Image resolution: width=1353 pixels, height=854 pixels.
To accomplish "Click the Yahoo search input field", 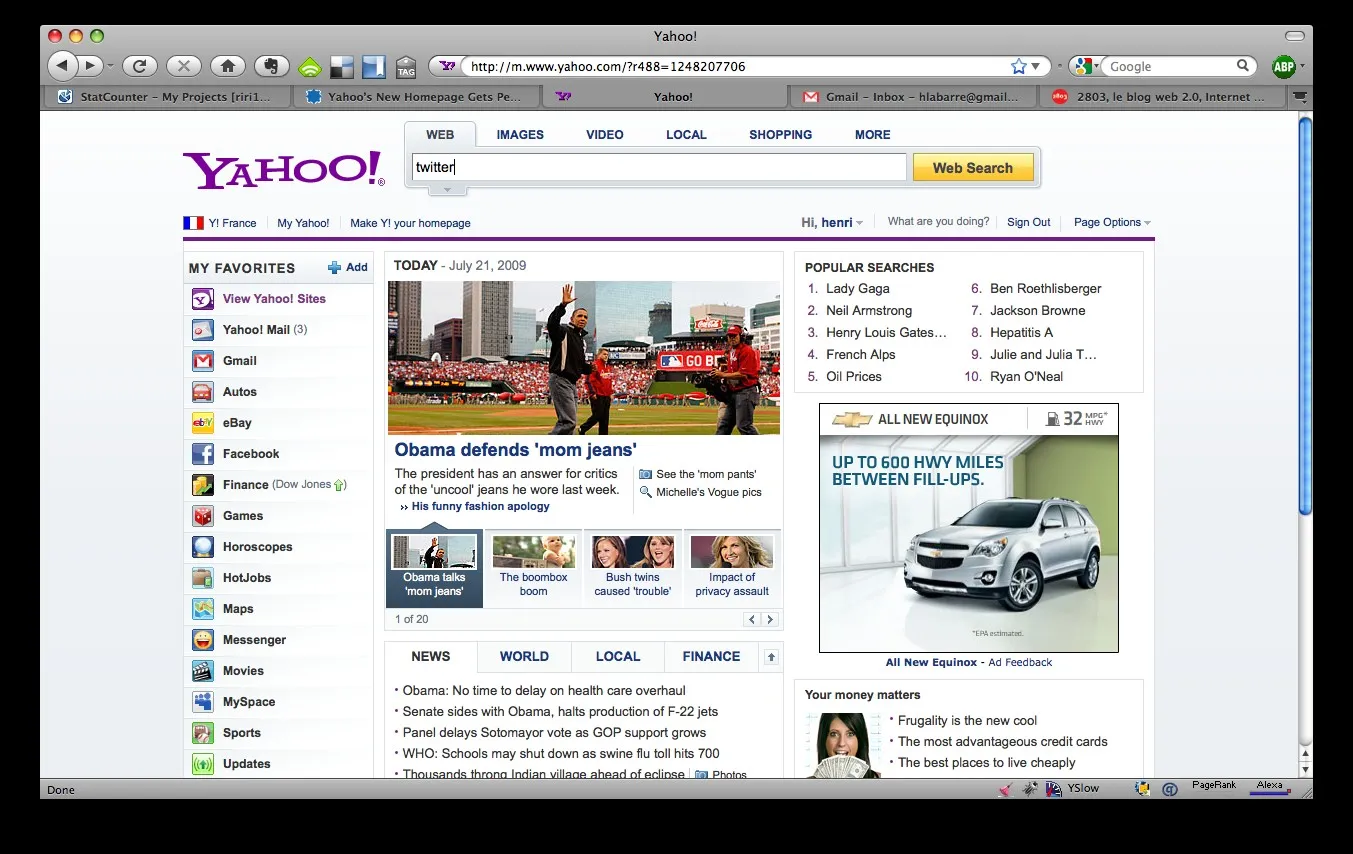I will pyautogui.click(x=659, y=167).
